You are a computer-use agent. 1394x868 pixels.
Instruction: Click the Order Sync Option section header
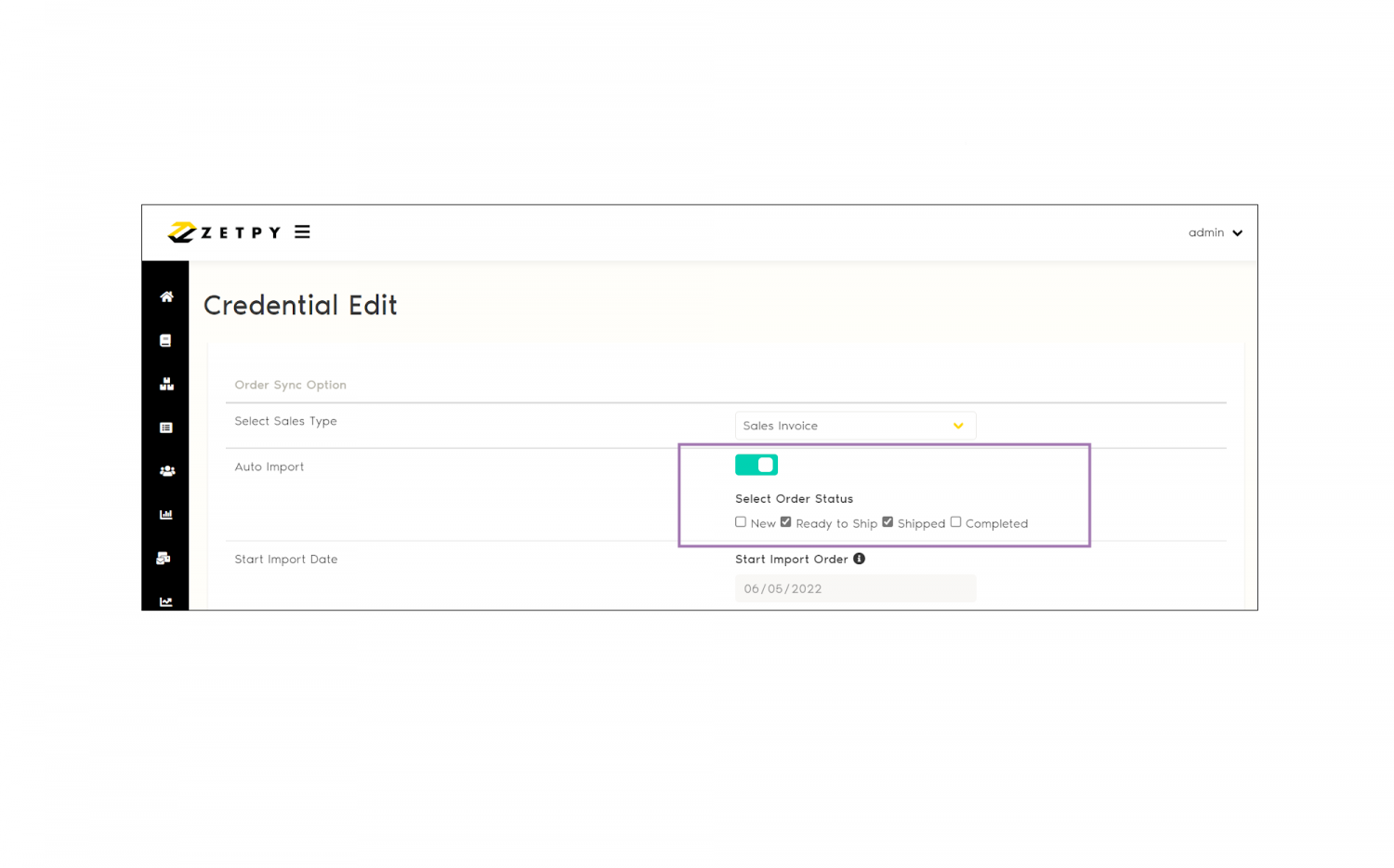290,384
